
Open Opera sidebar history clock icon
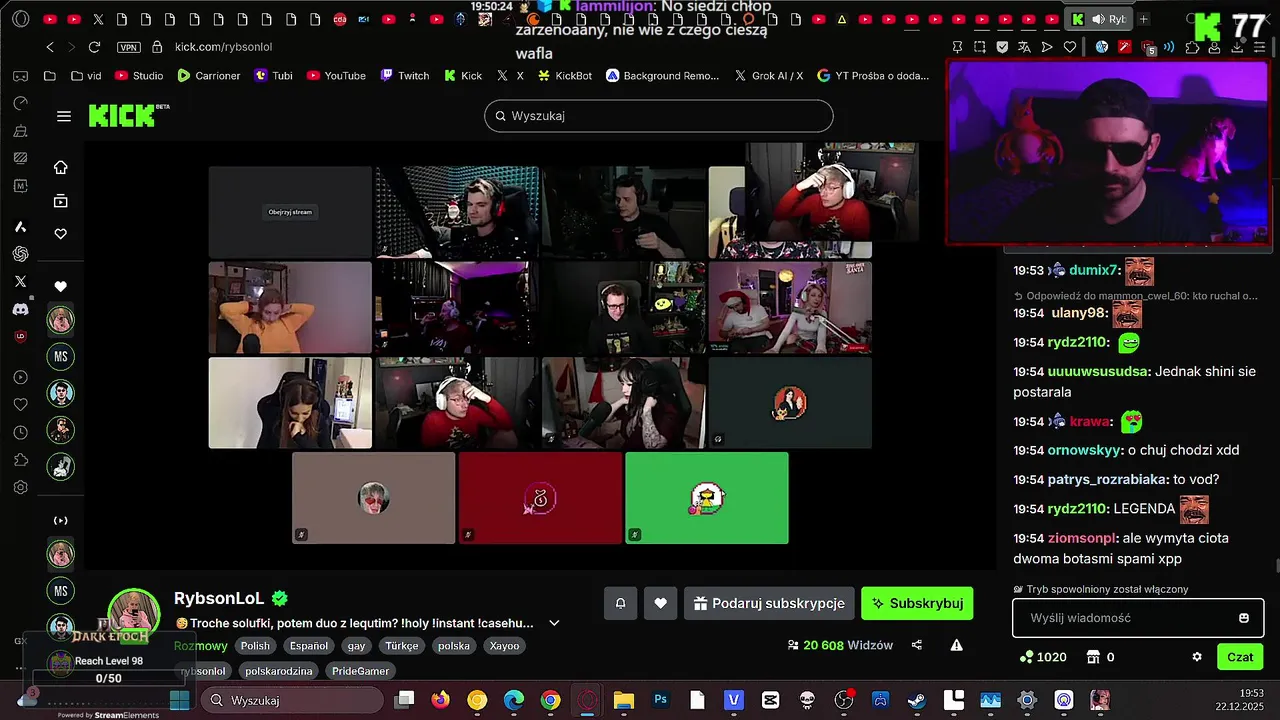[20, 433]
